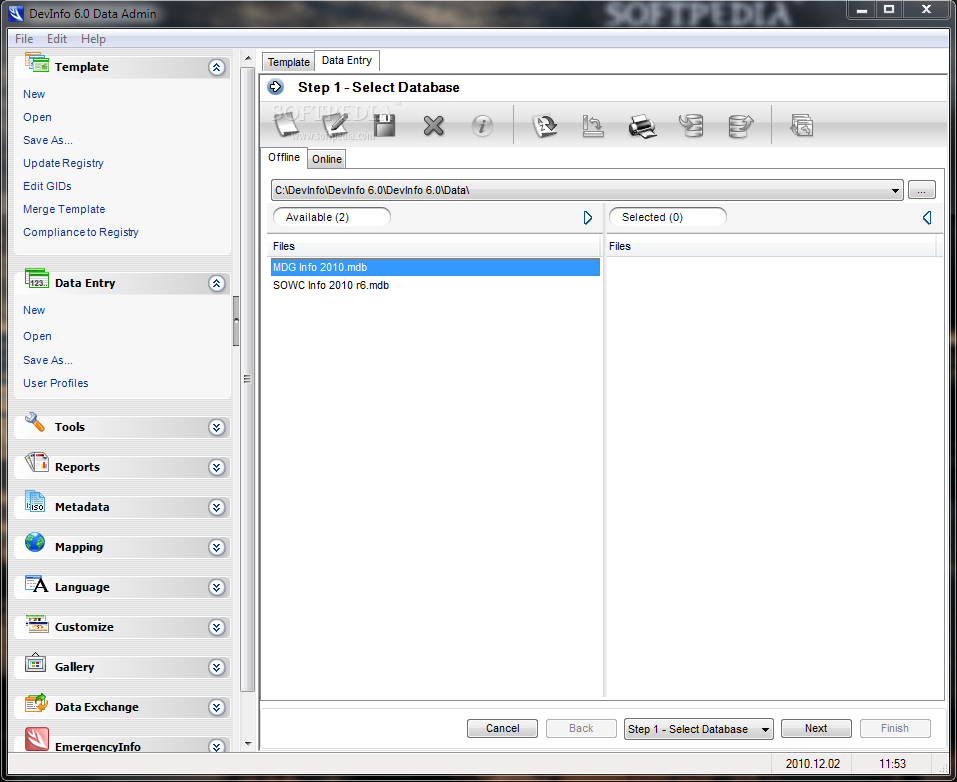Image resolution: width=957 pixels, height=782 pixels.
Task: Click the Metadata ISO icon
Action: (x=35, y=502)
